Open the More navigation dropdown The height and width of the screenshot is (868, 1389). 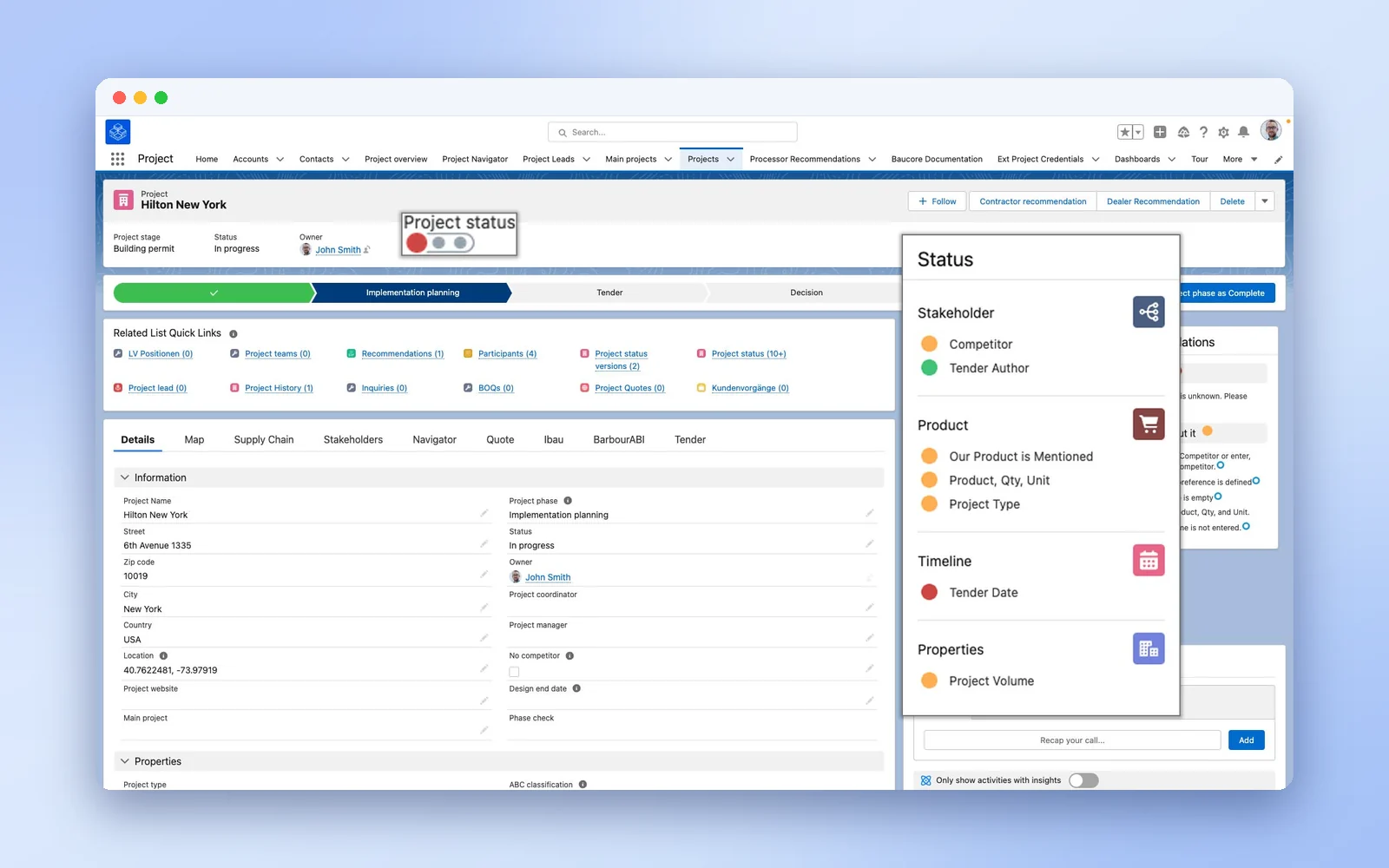(1240, 160)
